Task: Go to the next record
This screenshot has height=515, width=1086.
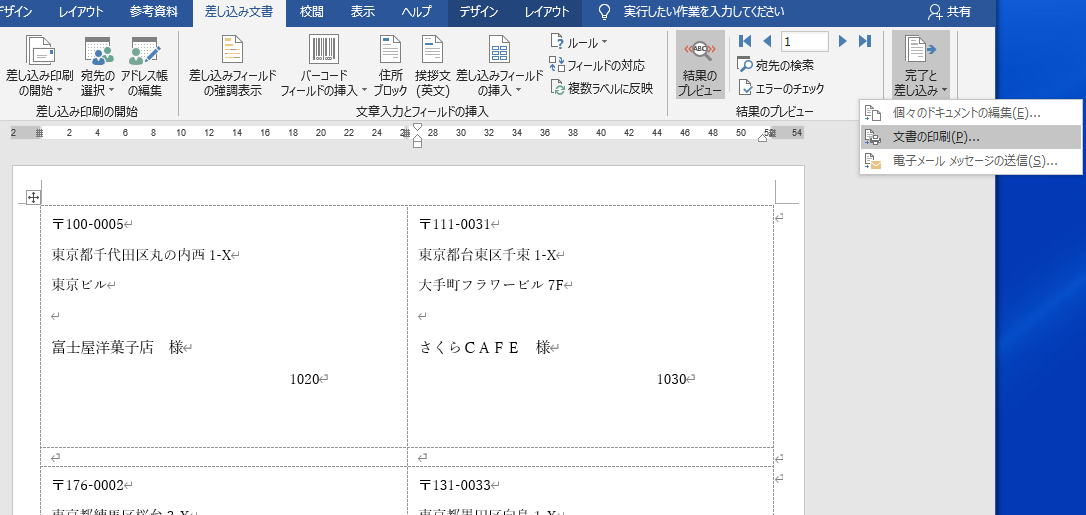Action: [843, 41]
